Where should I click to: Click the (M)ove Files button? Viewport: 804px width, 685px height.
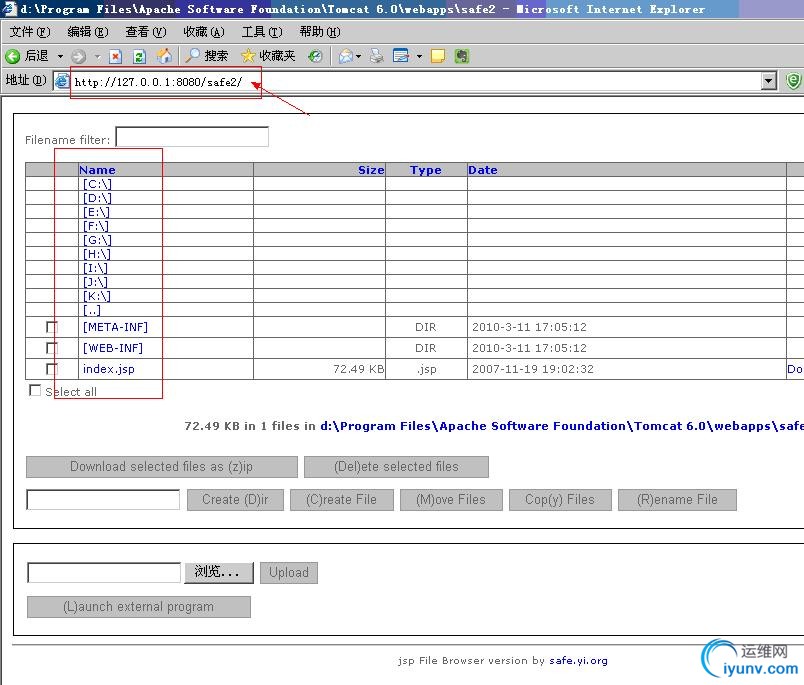(451, 499)
